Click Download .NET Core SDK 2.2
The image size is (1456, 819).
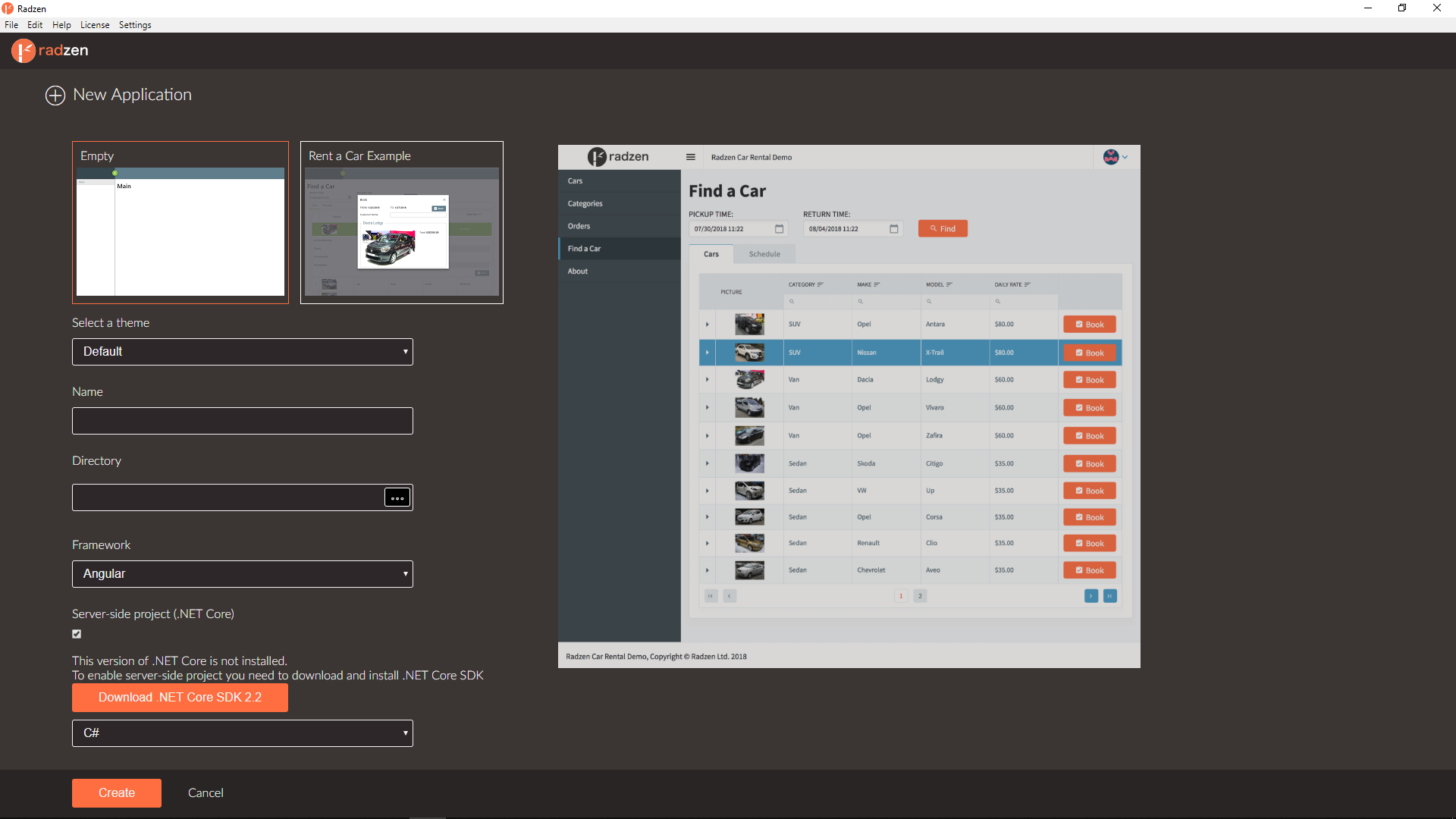tap(180, 698)
